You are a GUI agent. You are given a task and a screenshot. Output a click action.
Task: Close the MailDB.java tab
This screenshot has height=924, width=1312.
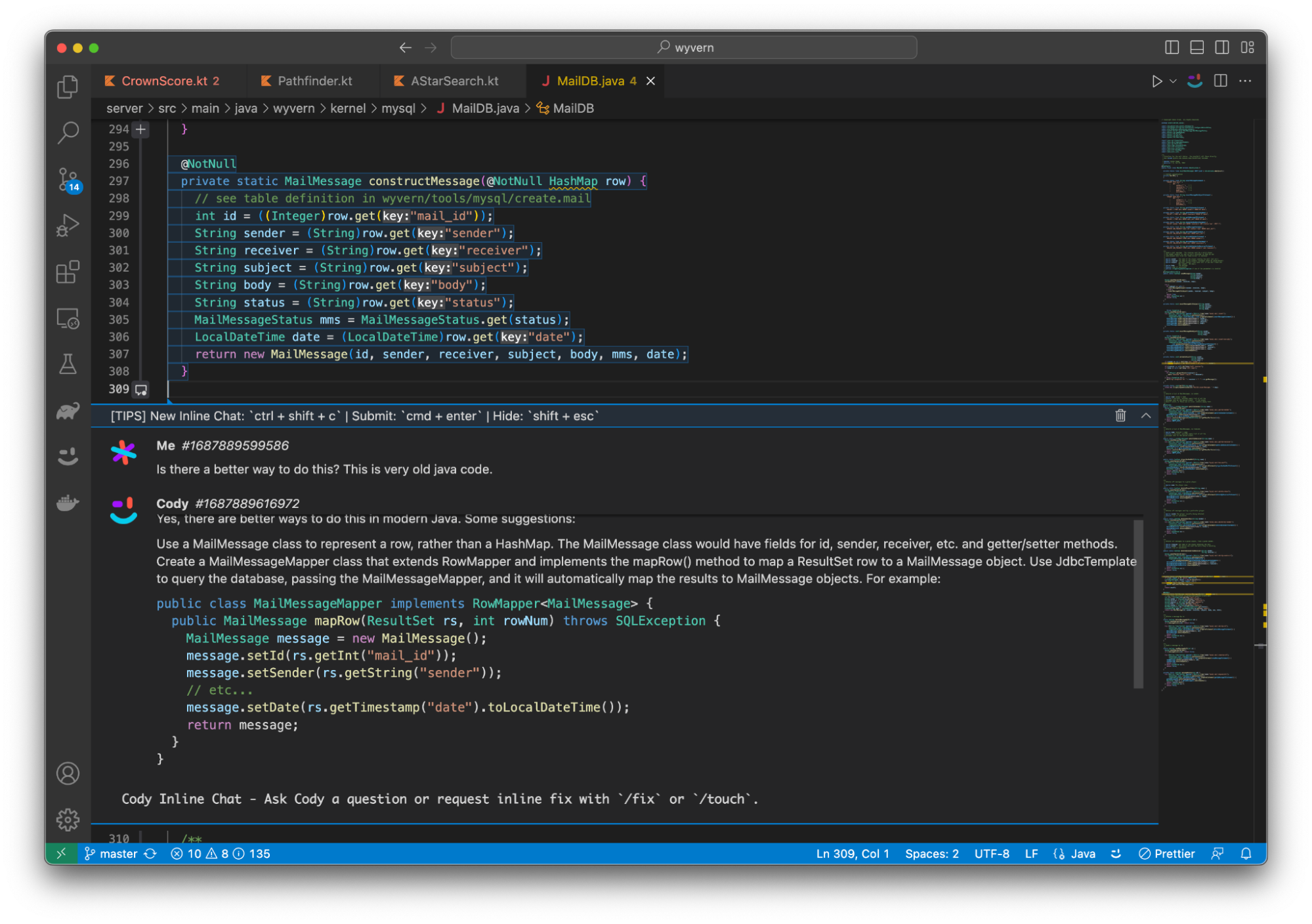(x=650, y=81)
